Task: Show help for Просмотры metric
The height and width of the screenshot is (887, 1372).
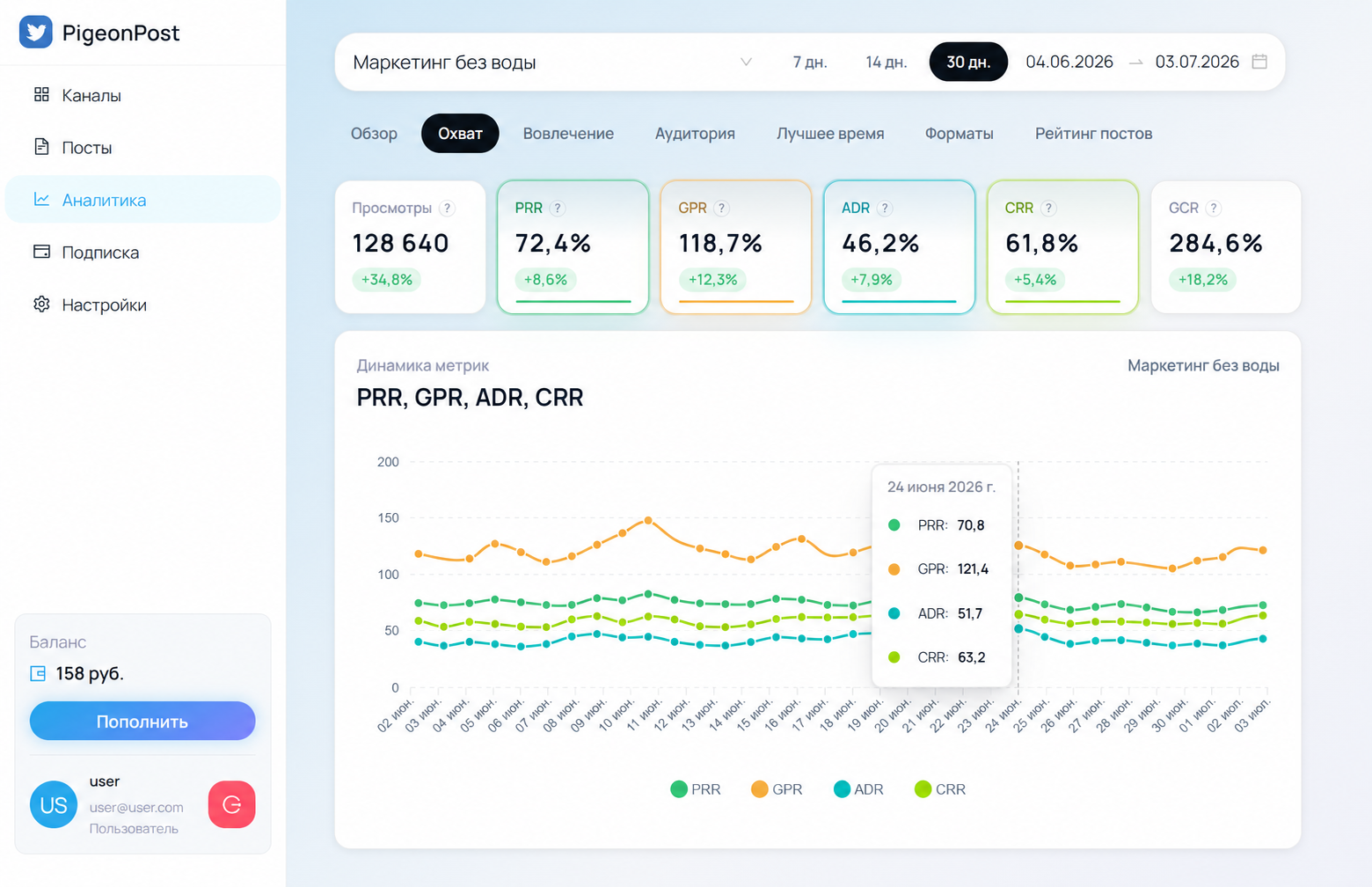Action: tap(448, 209)
